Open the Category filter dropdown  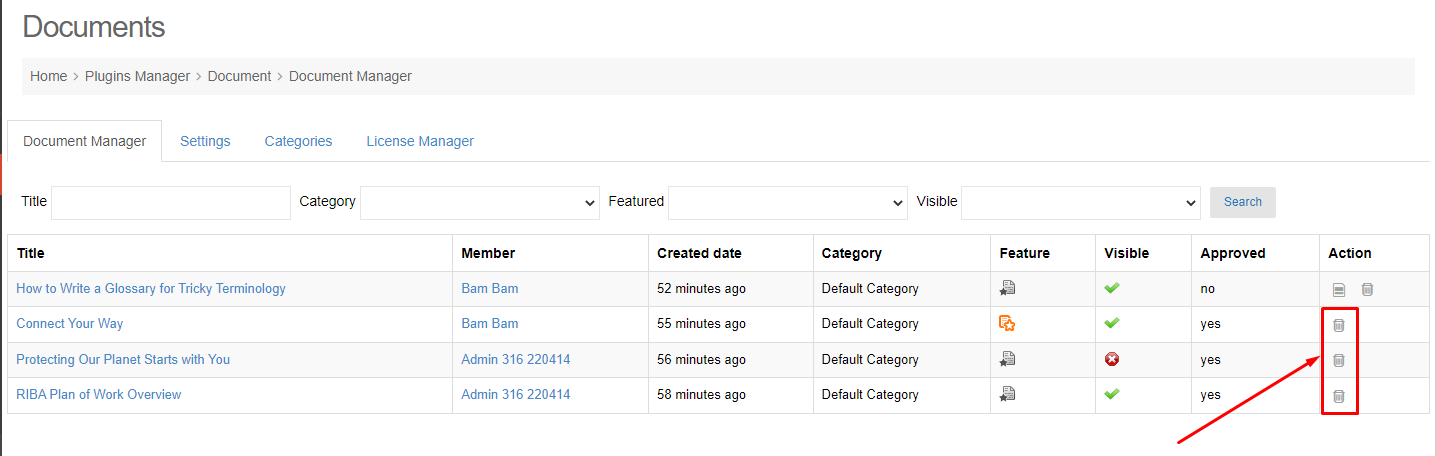coord(480,202)
